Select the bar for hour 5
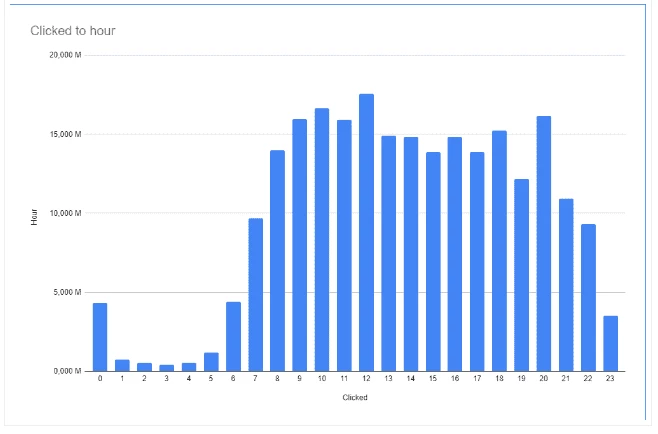Image resolution: width=658 pixels, height=434 pixels. click(x=211, y=362)
